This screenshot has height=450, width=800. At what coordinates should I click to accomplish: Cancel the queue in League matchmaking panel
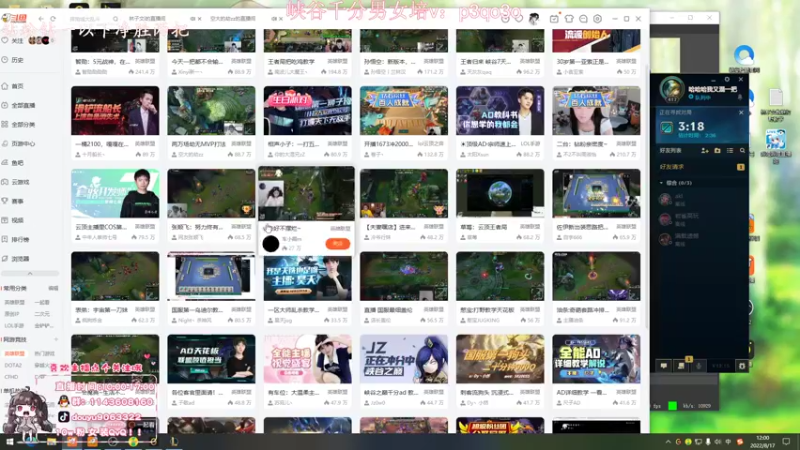coord(741,112)
